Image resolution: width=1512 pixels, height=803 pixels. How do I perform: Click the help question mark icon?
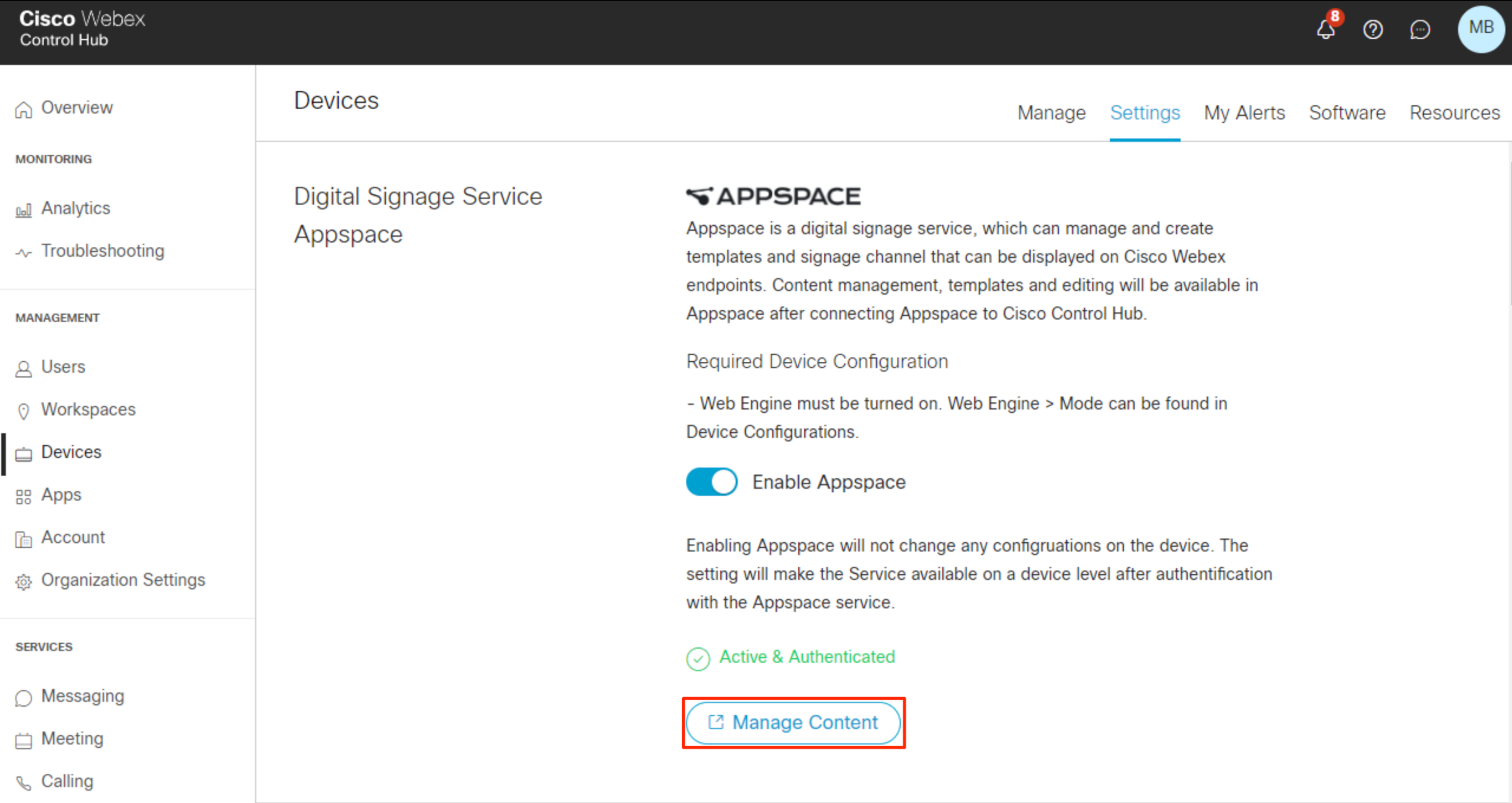1373,29
